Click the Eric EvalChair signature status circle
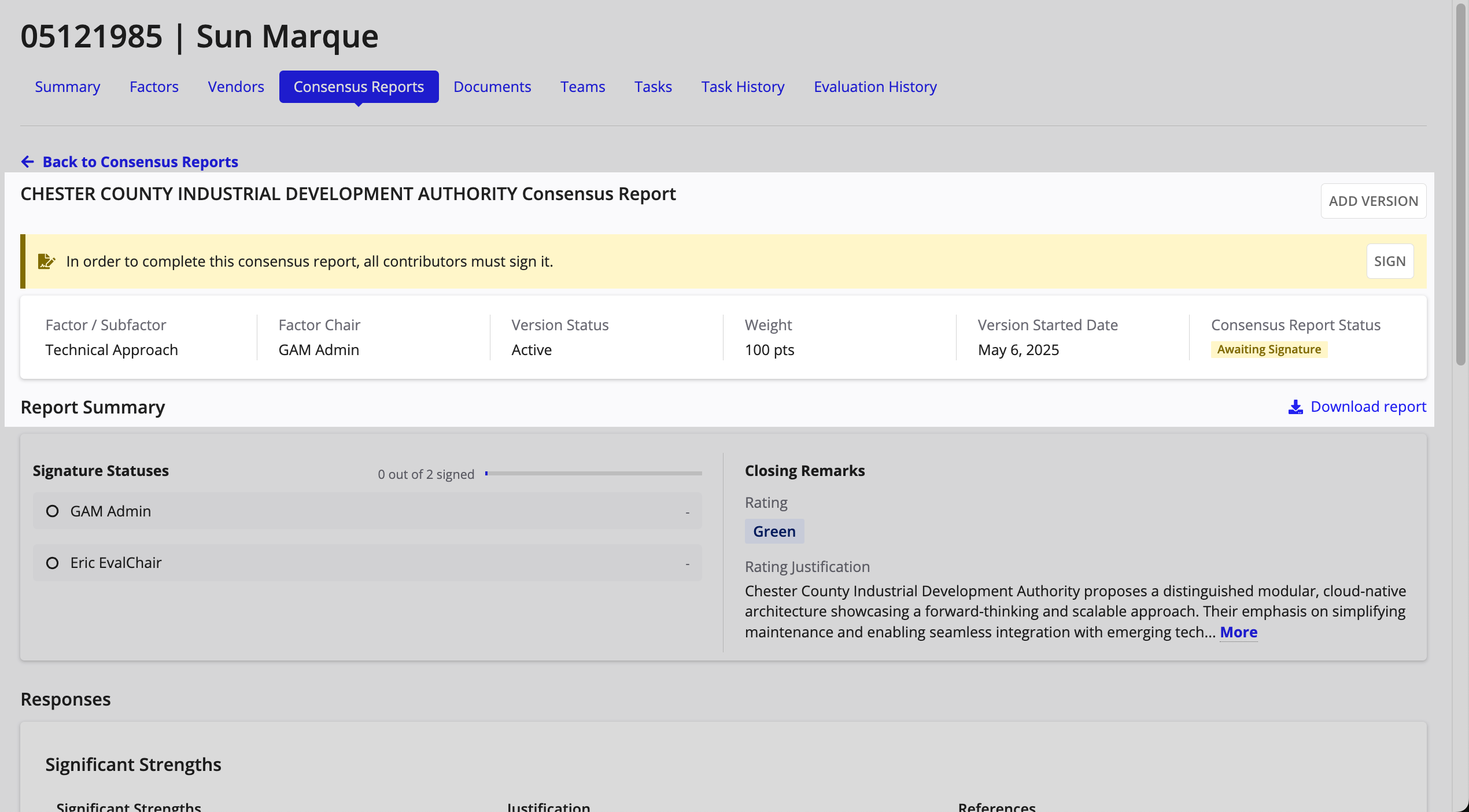The height and width of the screenshot is (812, 1469). pyautogui.click(x=52, y=563)
